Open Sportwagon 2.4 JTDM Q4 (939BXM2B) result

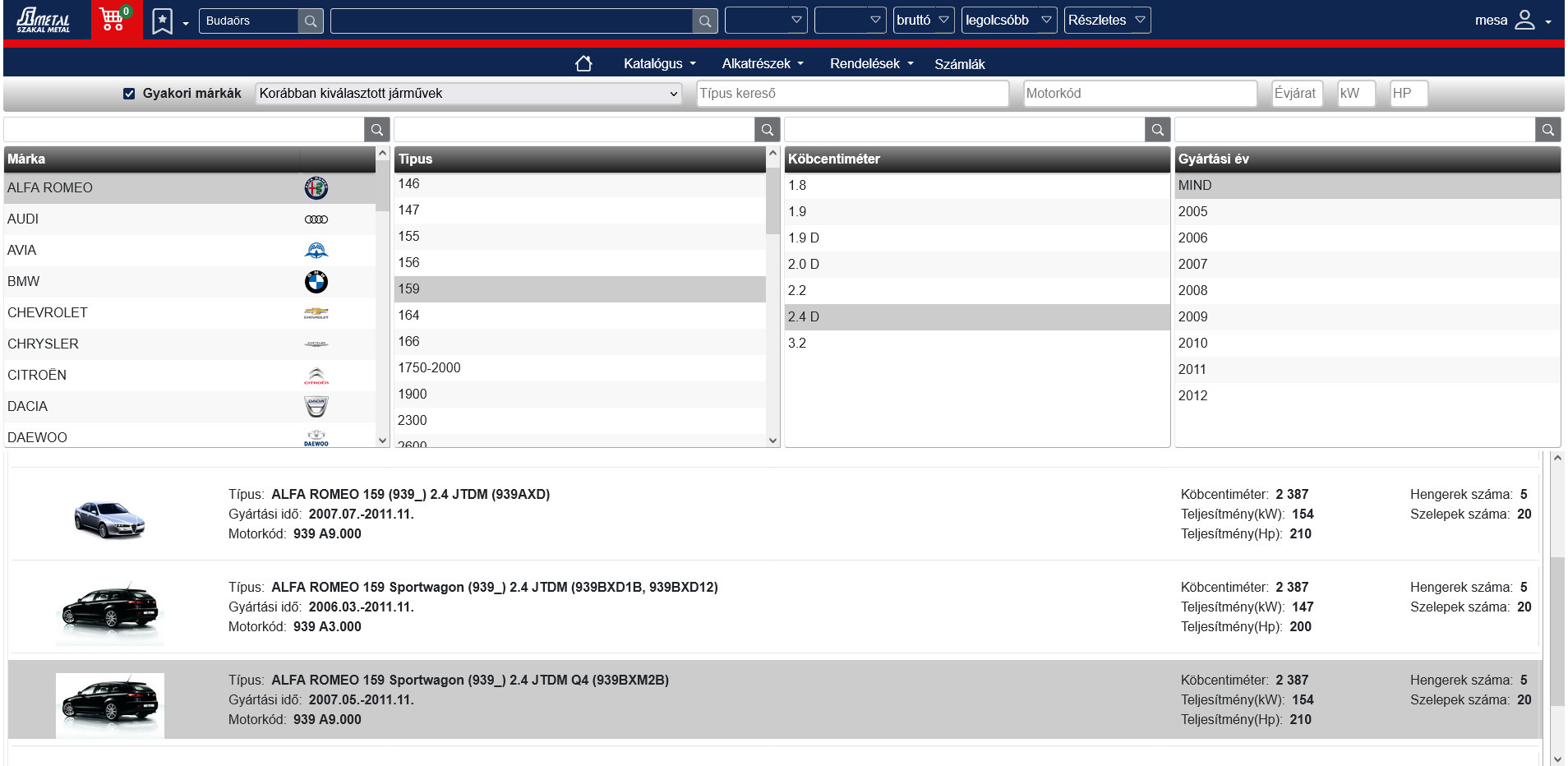click(775, 700)
